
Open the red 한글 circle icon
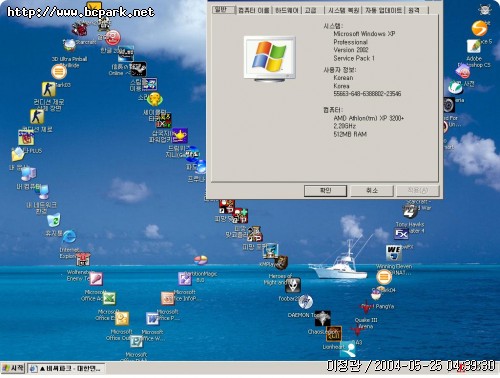(x=113, y=38)
